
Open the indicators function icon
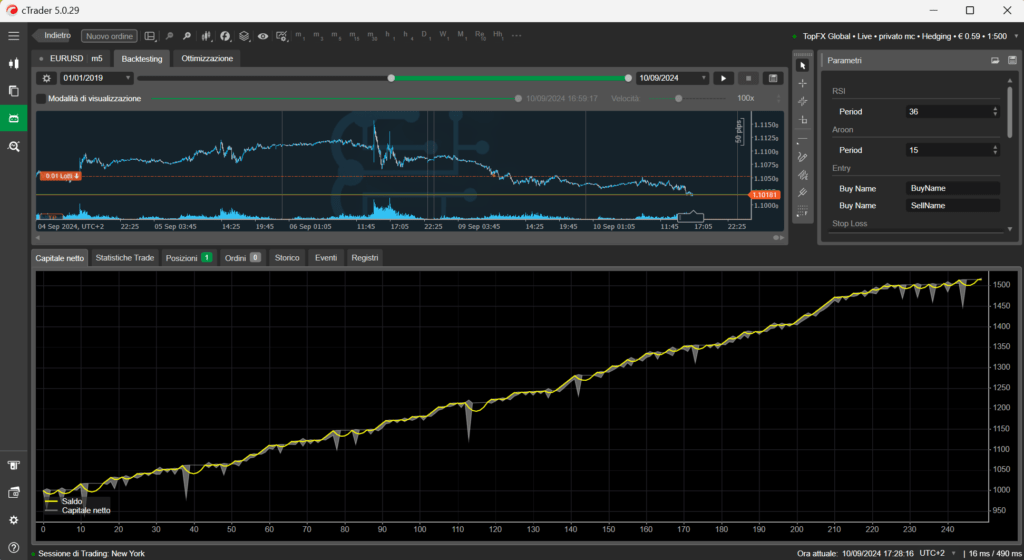pos(225,36)
